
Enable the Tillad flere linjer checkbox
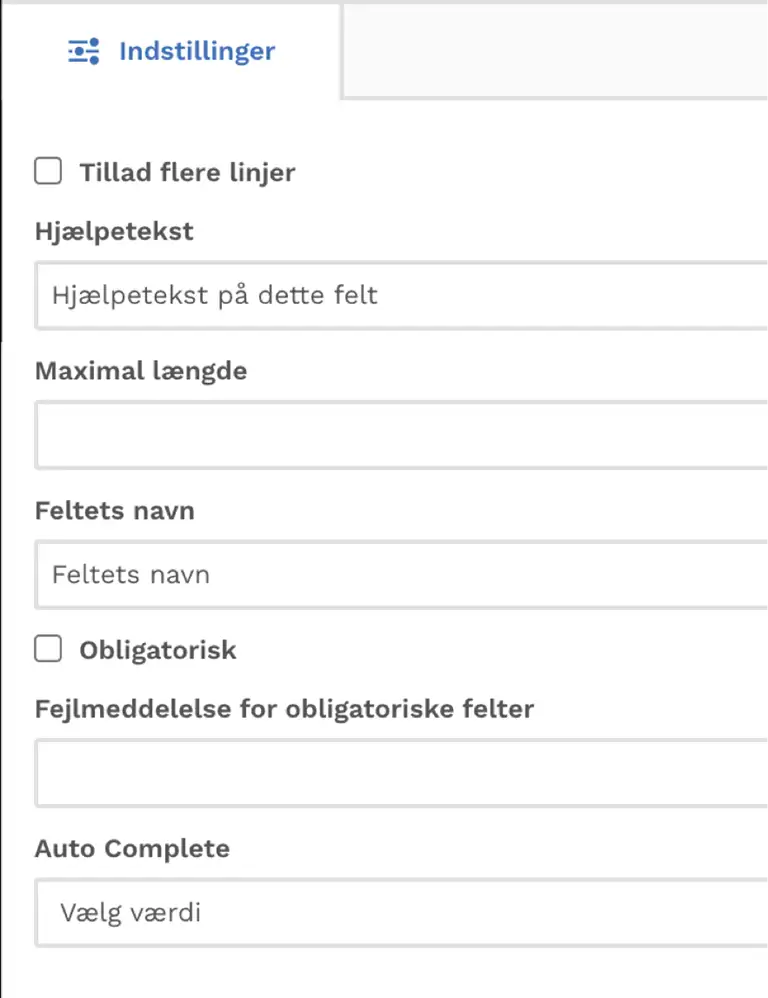pos(48,171)
